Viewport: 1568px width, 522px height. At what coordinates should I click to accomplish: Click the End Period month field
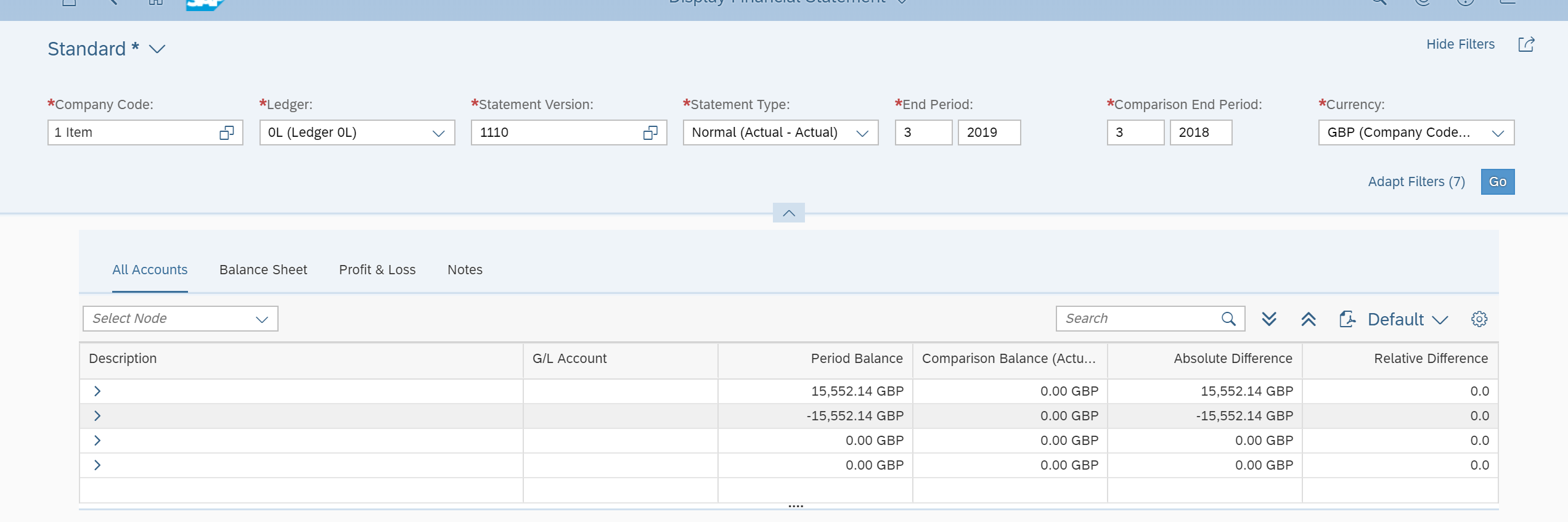[x=923, y=133]
